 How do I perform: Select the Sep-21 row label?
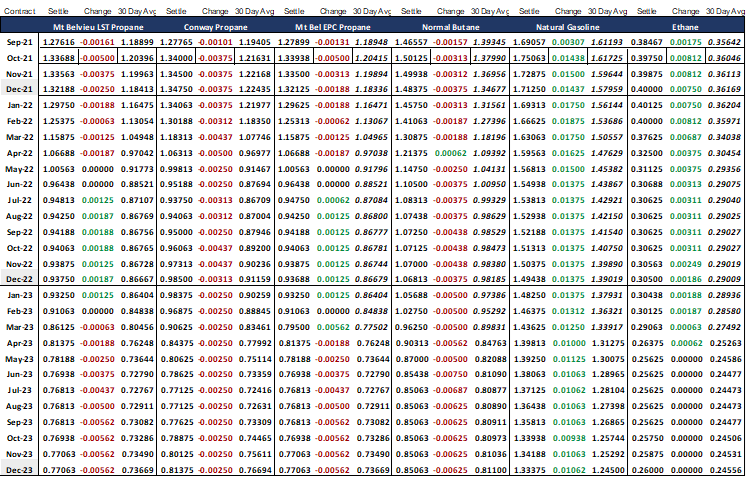click(20, 42)
